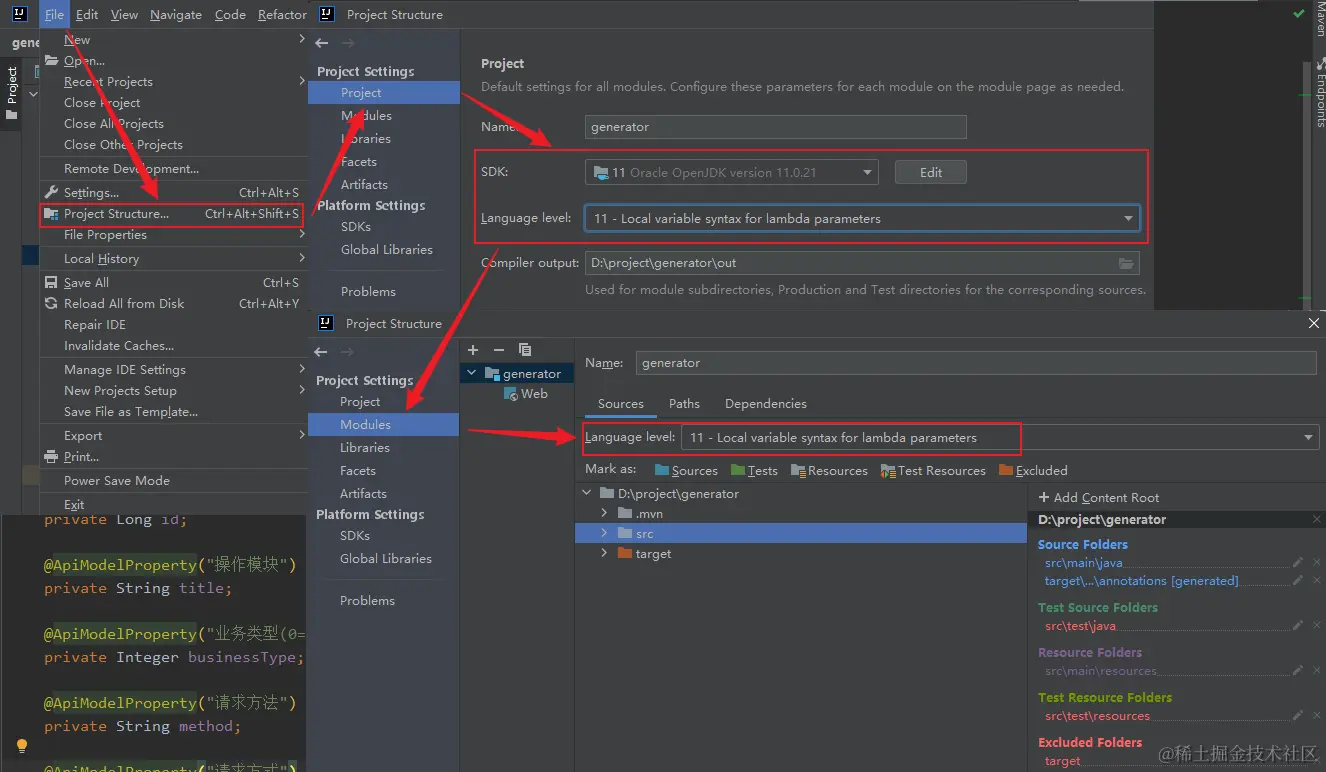Mark selected folder as Tests
The image size is (1326, 772).
point(754,470)
